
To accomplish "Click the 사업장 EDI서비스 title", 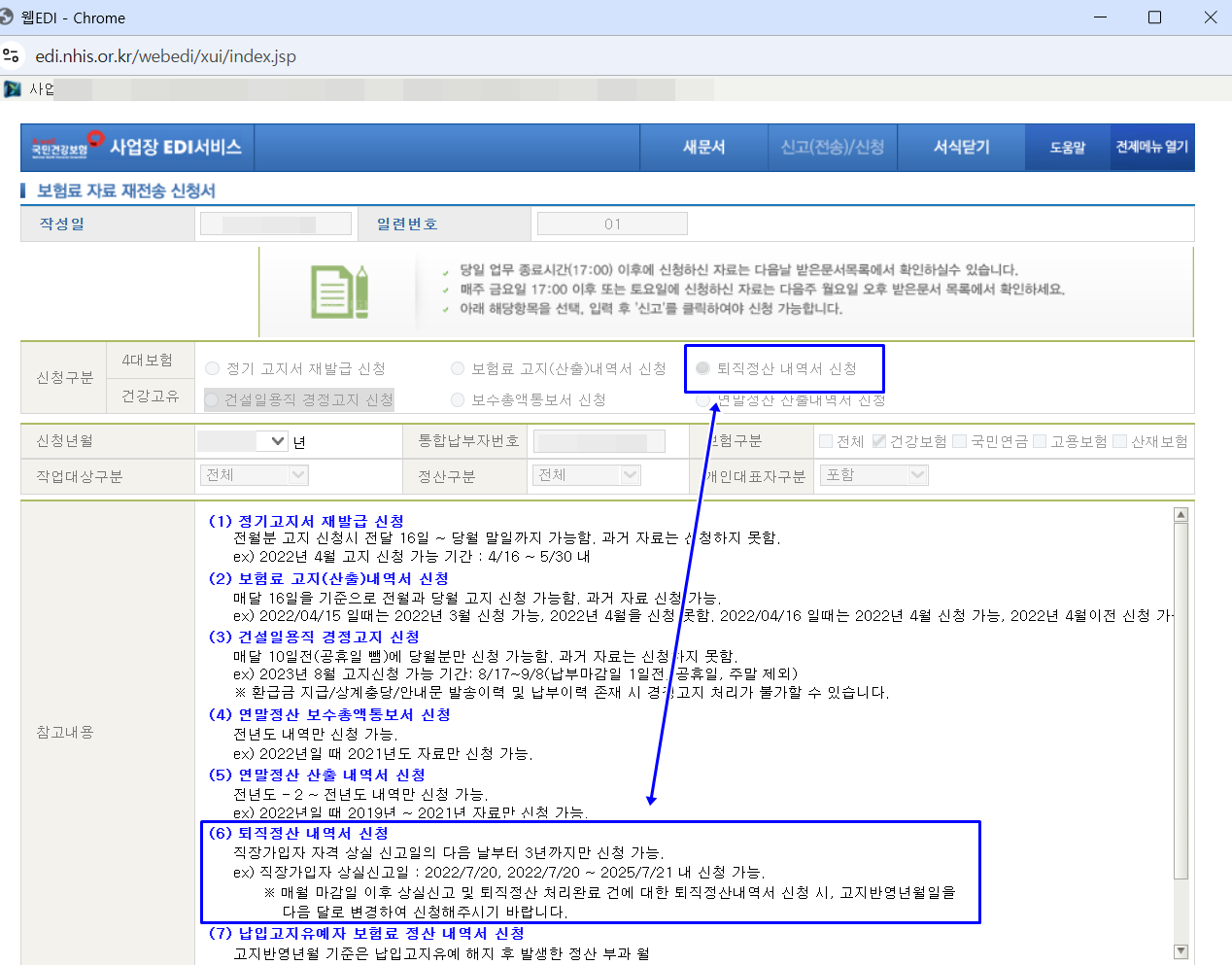I will tap(176, 147).
